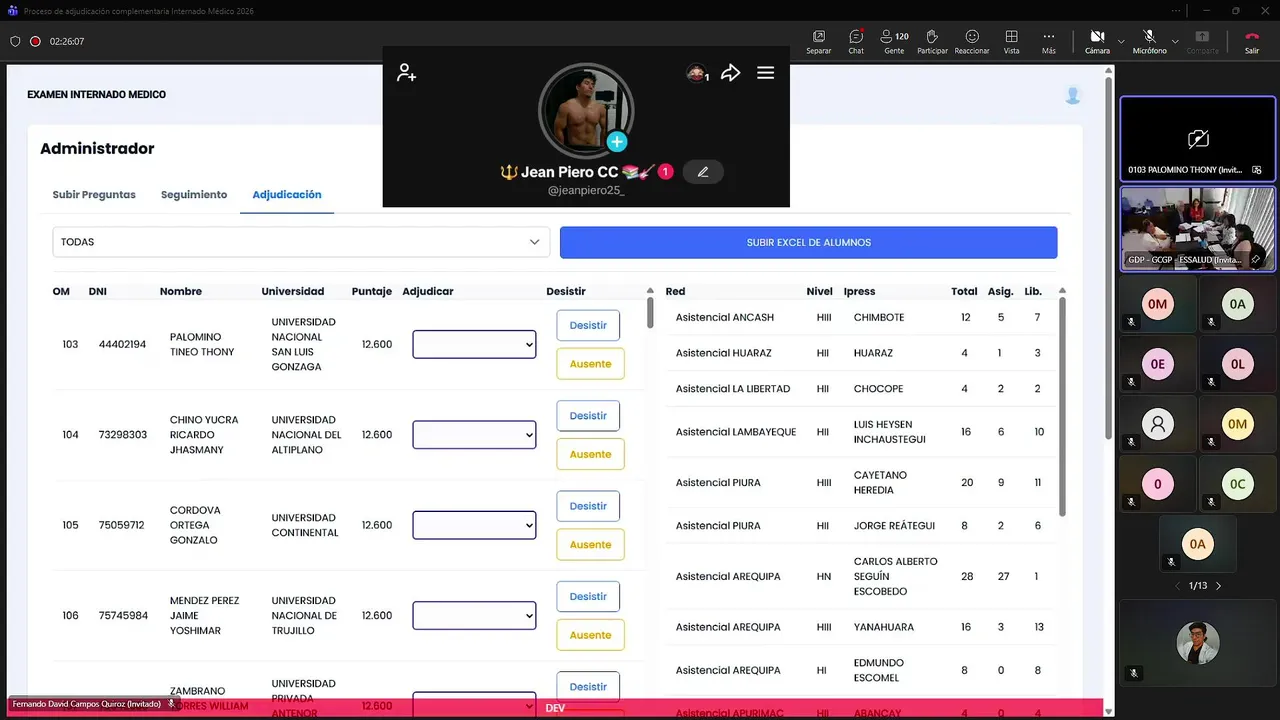Click SUBIR EXCEL DE ALUMNOS button
This screenshot has width=1280, height=720.
pos(808,242)
